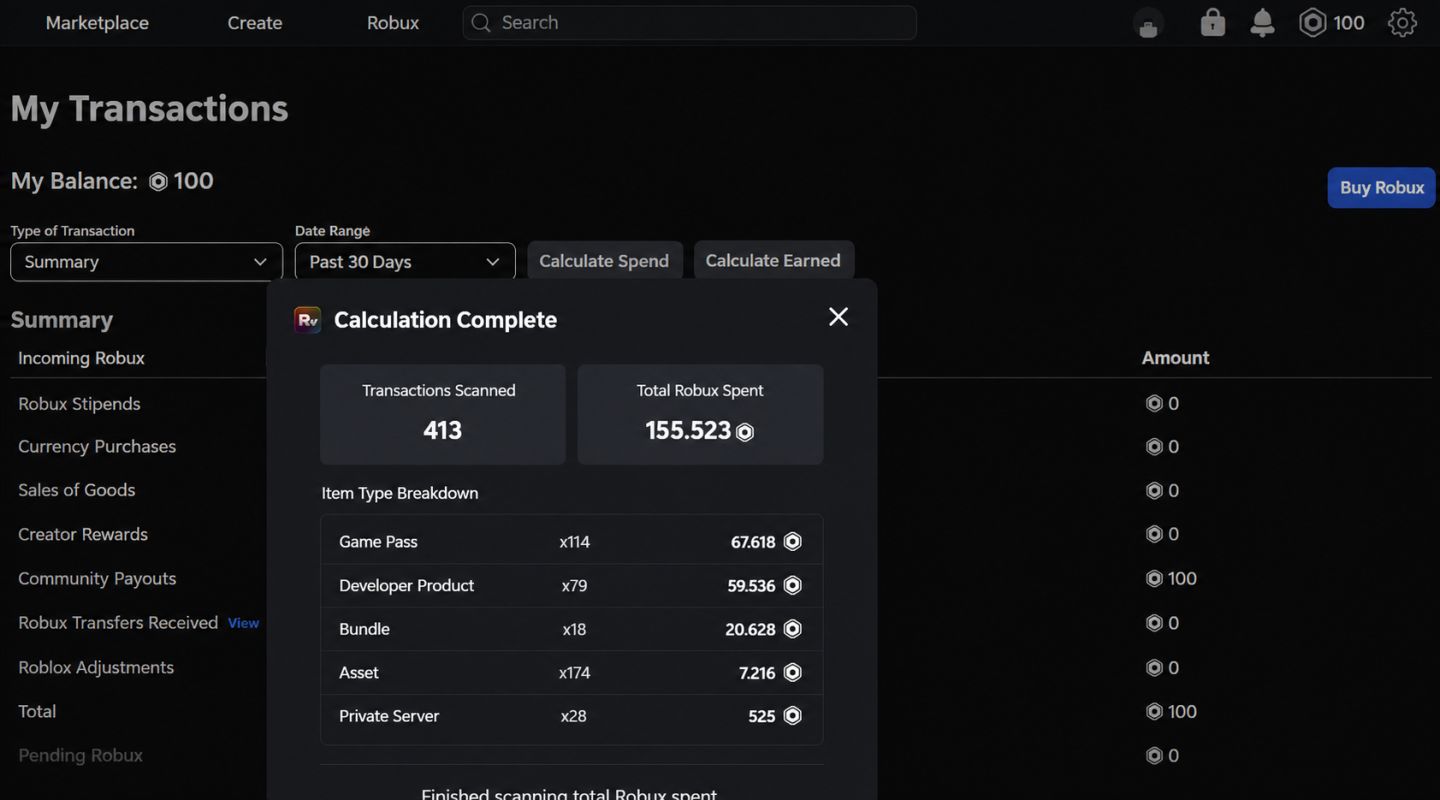Screen dimensions: 1440x800
Task: Click Robux icon beside Total Robux Spent
Action: 745,432
